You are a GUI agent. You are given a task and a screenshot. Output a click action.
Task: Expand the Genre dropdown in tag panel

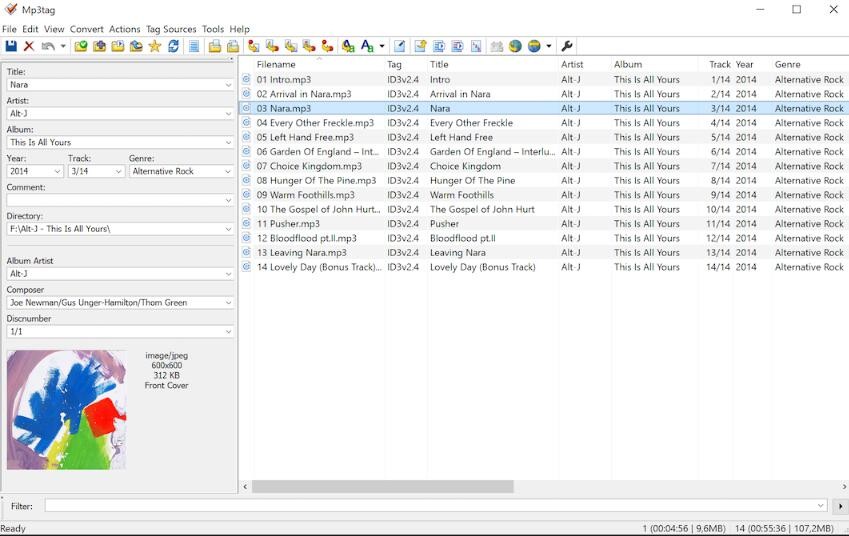228,172
